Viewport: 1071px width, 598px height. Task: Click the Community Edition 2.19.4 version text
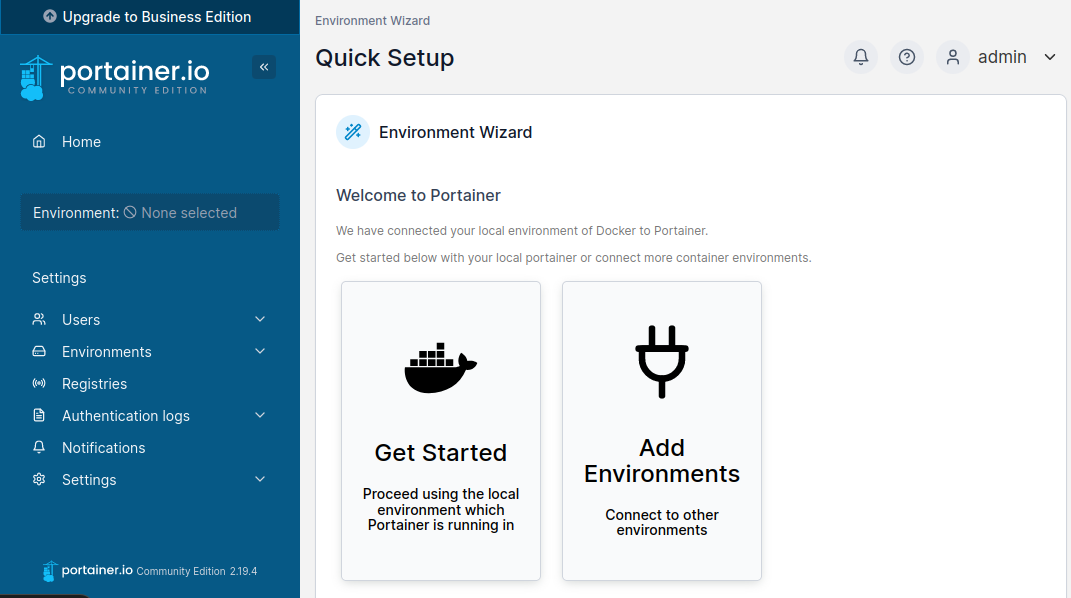(197, 571)
